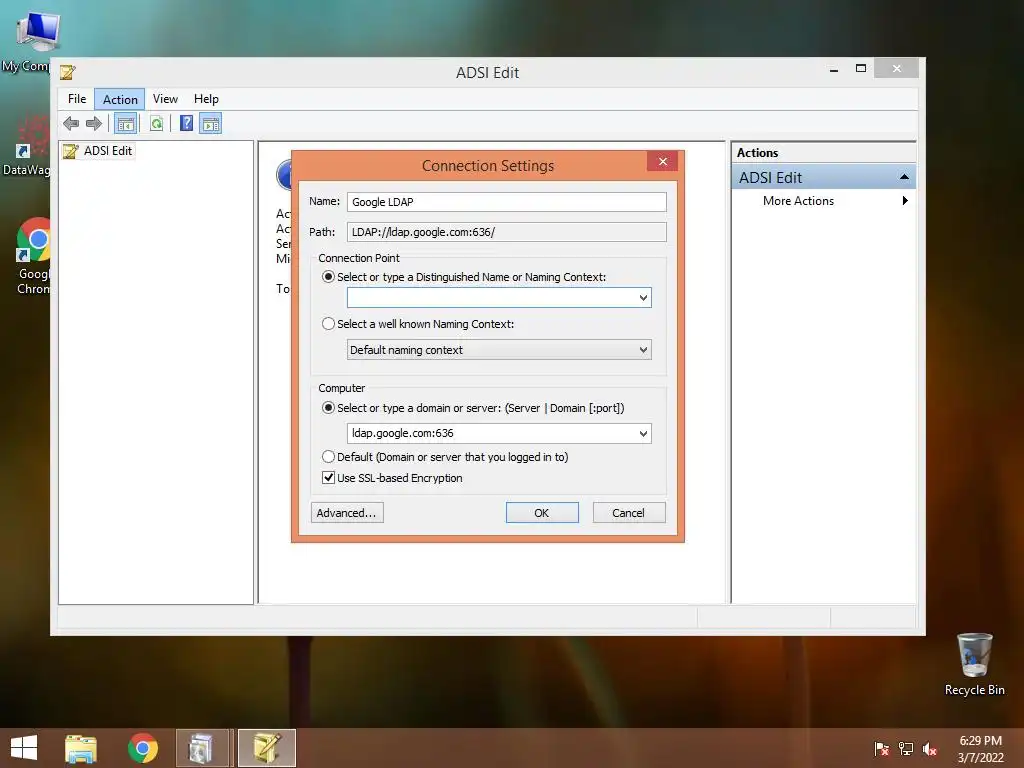Screen dimensions: 1024x768
Task: Open the Google Chrome desktop shortcut
Action: point(34,256)
